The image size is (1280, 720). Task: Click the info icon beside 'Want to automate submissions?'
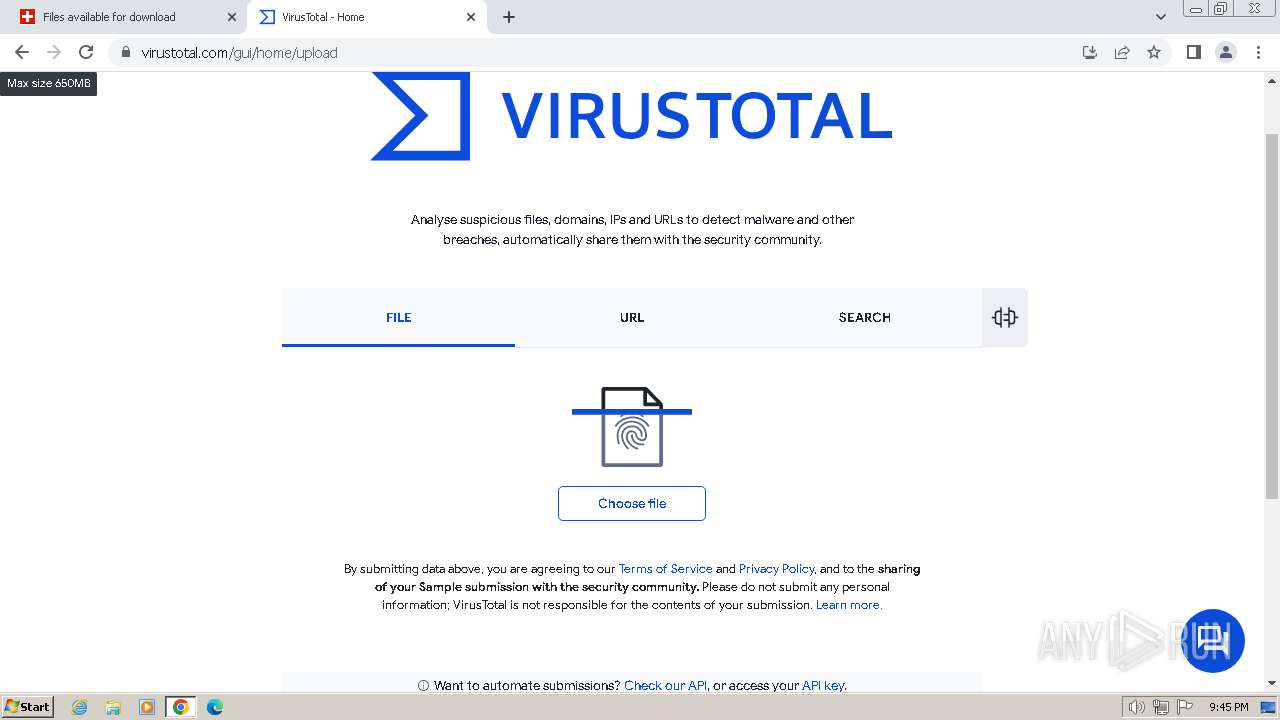coord(423,686)
